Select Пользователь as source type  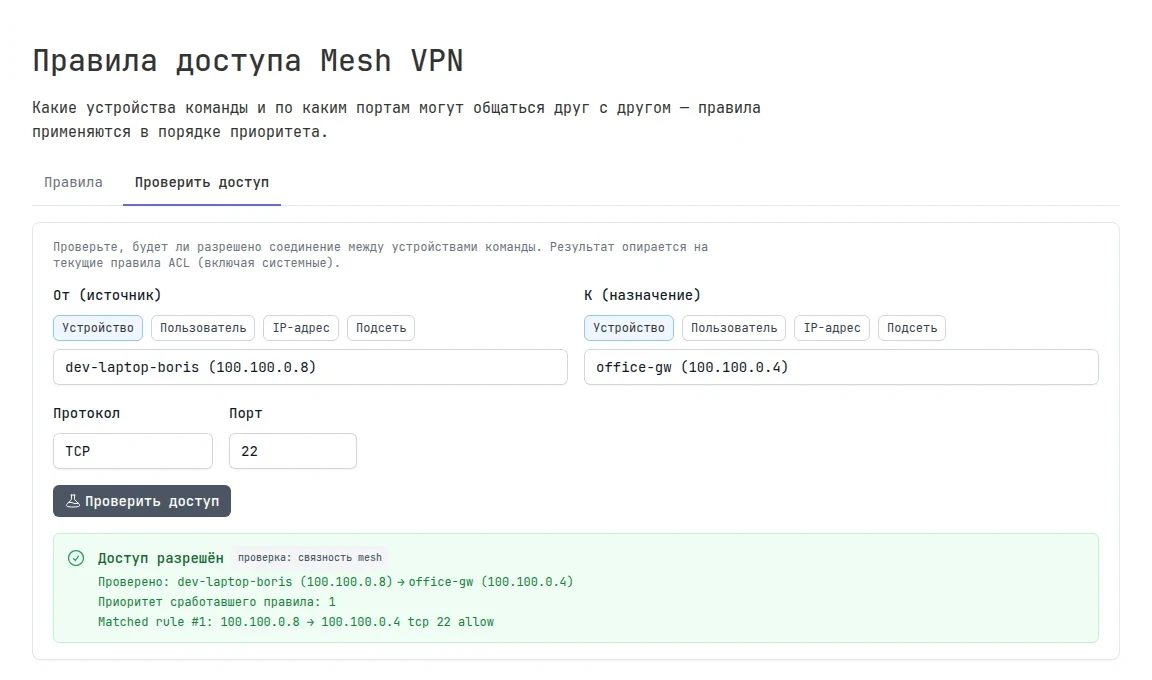(x=203, y=328)
